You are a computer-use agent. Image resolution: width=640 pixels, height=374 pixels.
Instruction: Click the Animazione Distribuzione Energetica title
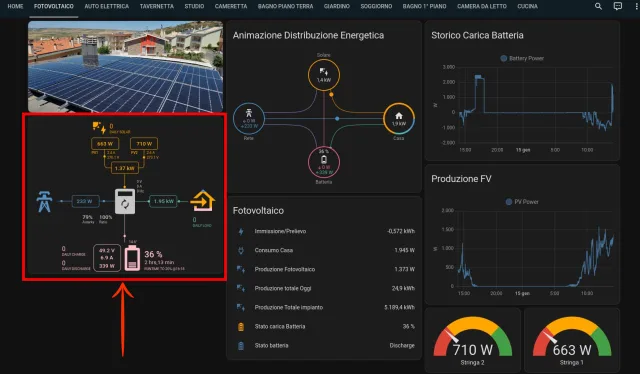[308, 36]
